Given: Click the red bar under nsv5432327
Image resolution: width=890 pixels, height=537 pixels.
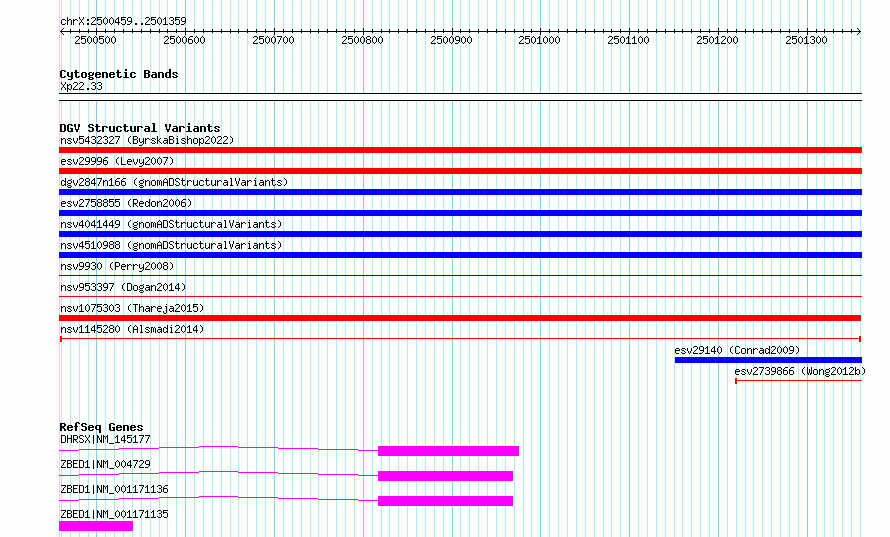Looking at the screenshot, I should (x=460, y=150).
